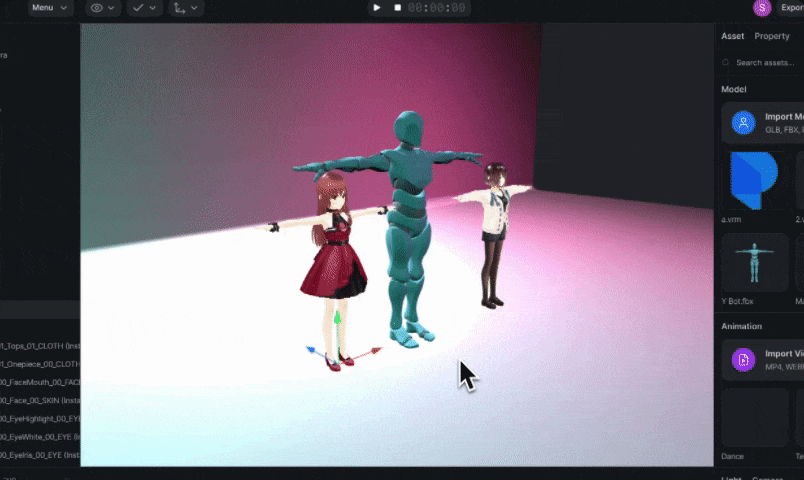Click the purple user avatar icon

coord(763,8)
